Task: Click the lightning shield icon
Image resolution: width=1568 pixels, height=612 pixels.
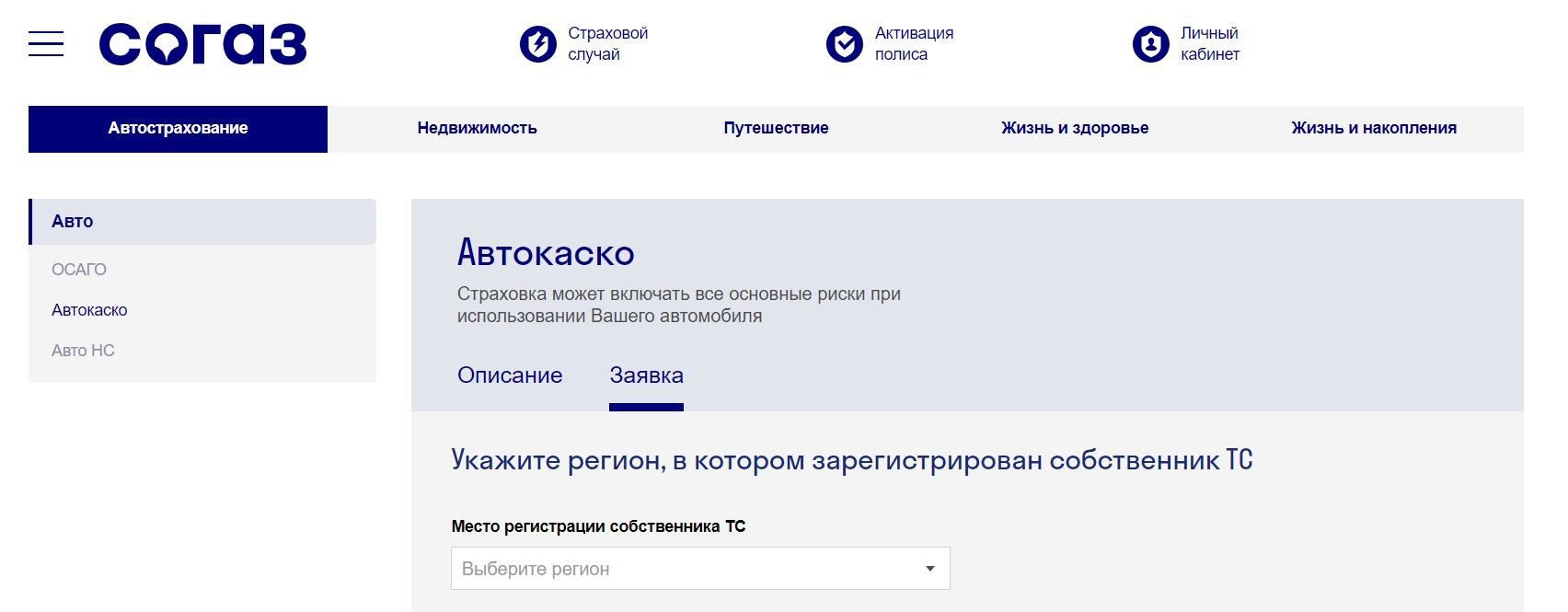Action: (x=538, y=43)
